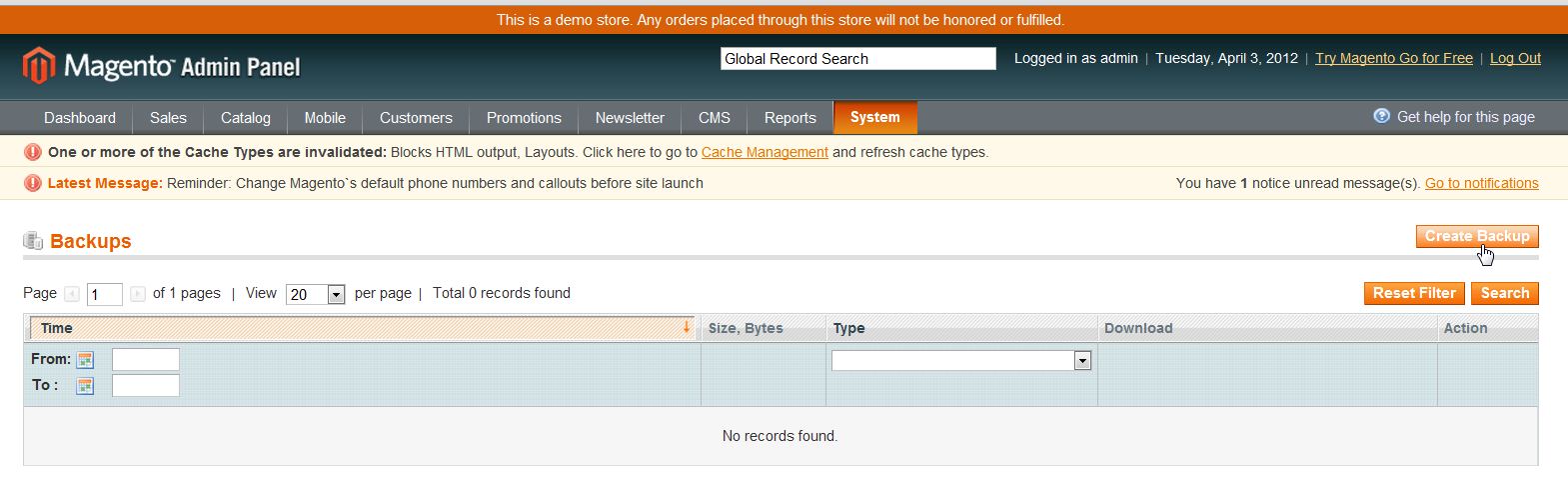This screenshot has width=1568, height=499.
Task: Follow the Cache Management link
Action: [x=765, y=152]
